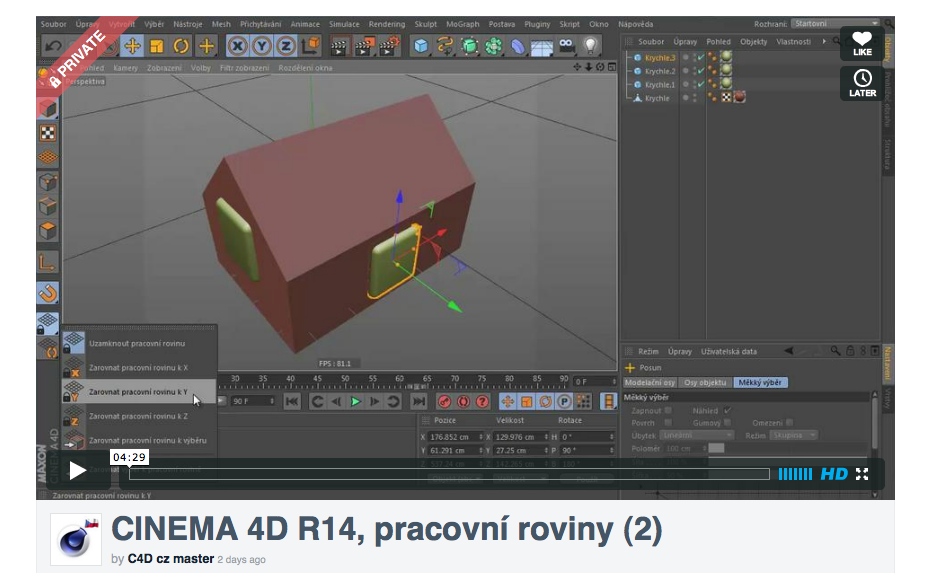The width and height of the screenshot is (928, 573).
Task: Click the Undo arrow icon
Action: pos(54,46)
